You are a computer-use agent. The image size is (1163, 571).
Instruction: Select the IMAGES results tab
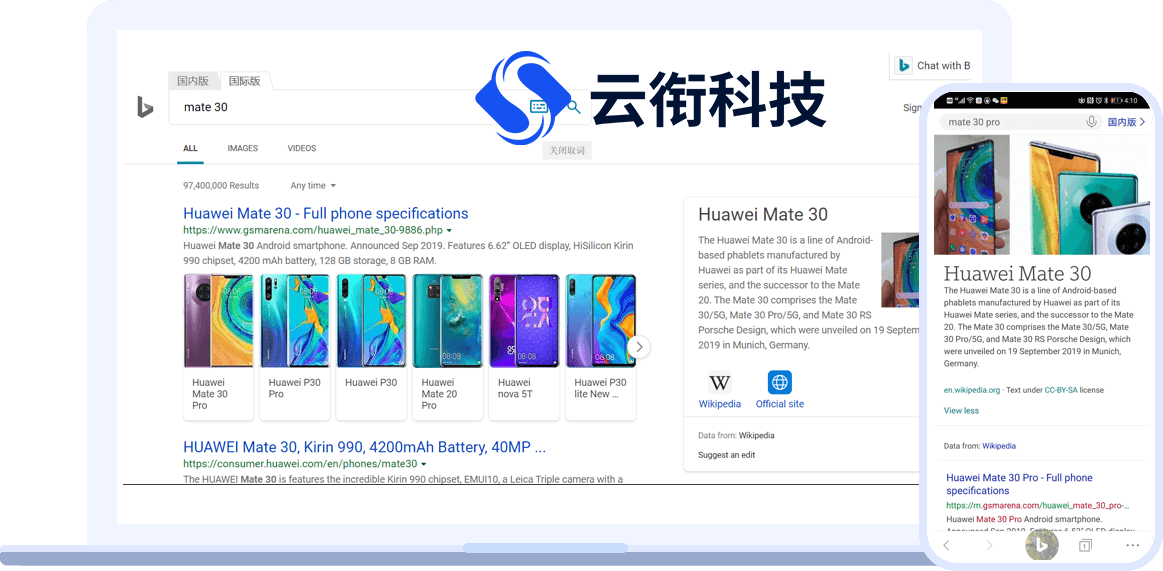click(243, 148)
